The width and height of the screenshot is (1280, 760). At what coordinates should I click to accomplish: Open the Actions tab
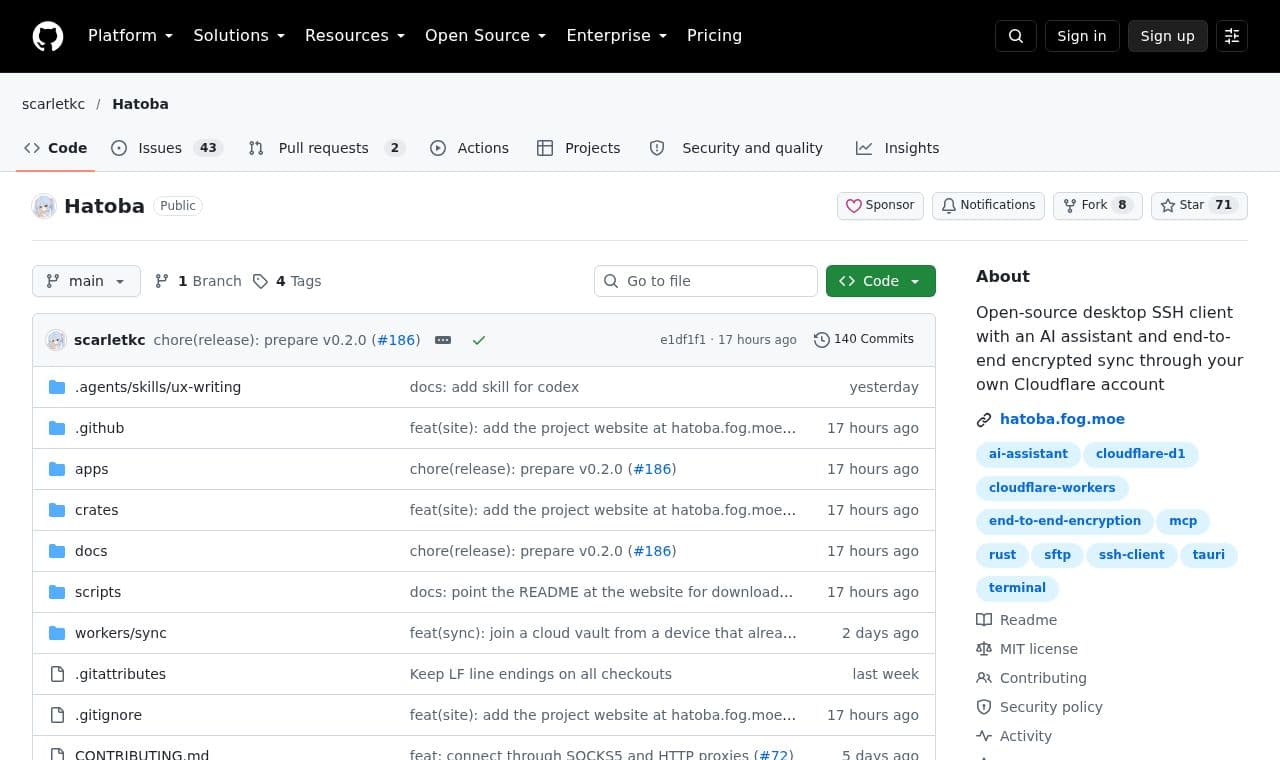coord(469,148)
